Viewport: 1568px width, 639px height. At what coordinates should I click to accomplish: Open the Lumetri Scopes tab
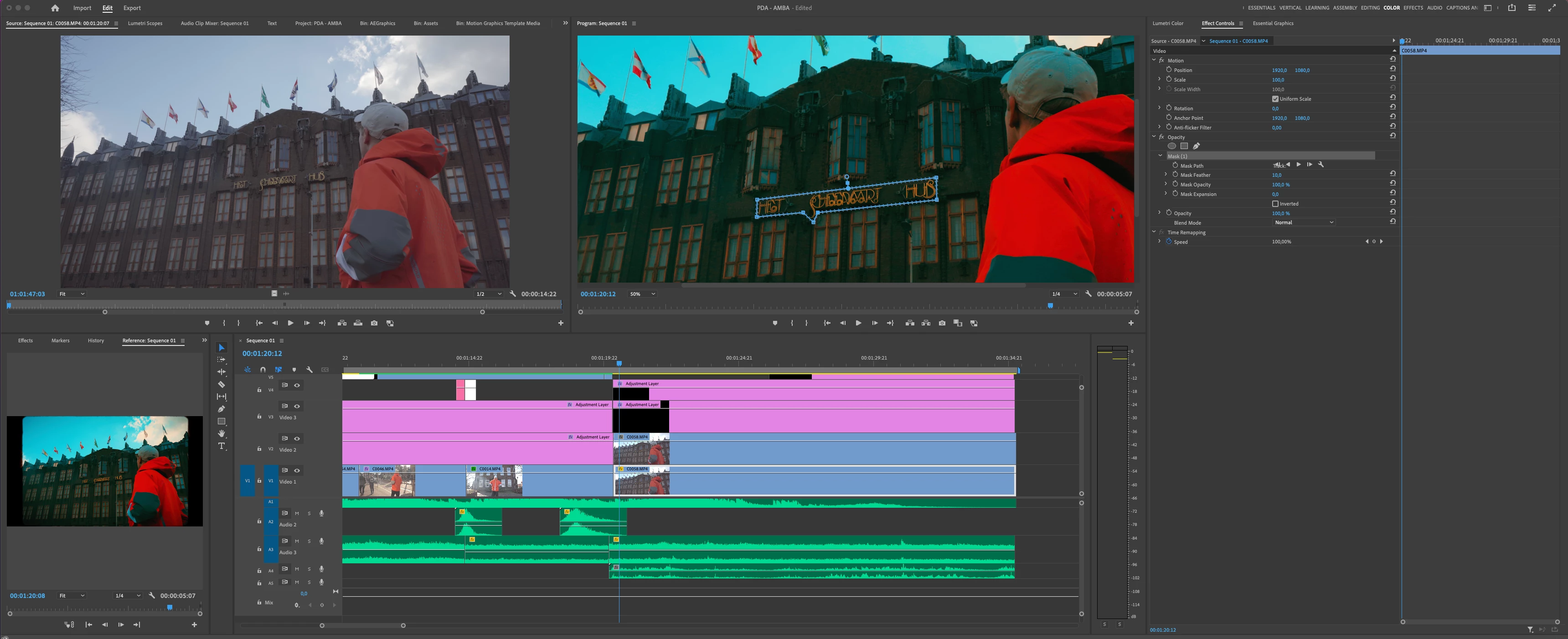[145, 23]
